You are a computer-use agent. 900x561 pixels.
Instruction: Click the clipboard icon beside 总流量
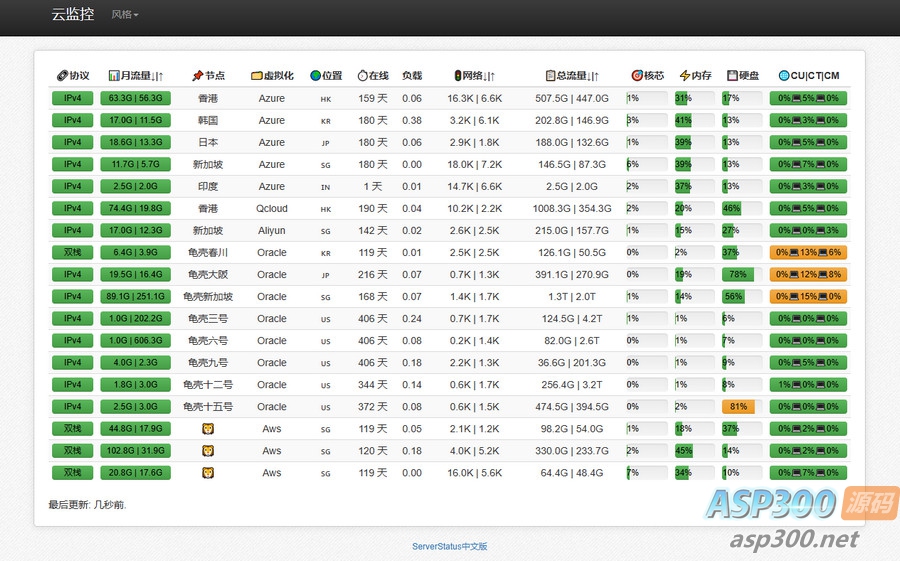[x=550, y=76]
